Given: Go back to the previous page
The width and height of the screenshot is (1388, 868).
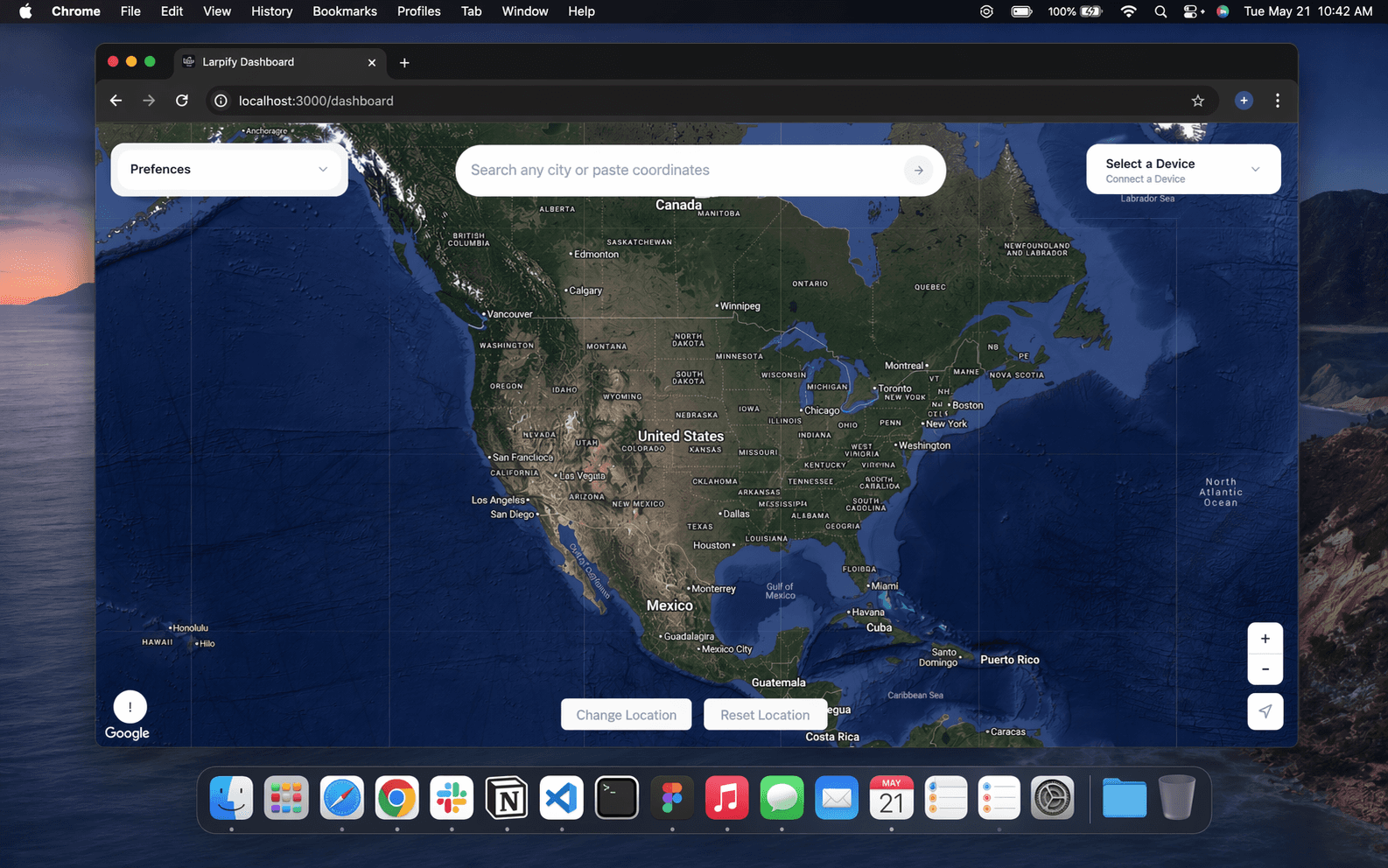Looking at the screenshot, I should [x=116, y=101].
